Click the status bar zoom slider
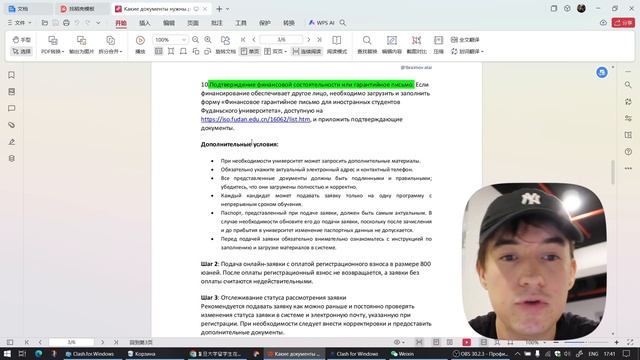The height and width of the screenshot is (360, 640). point(586,342)
